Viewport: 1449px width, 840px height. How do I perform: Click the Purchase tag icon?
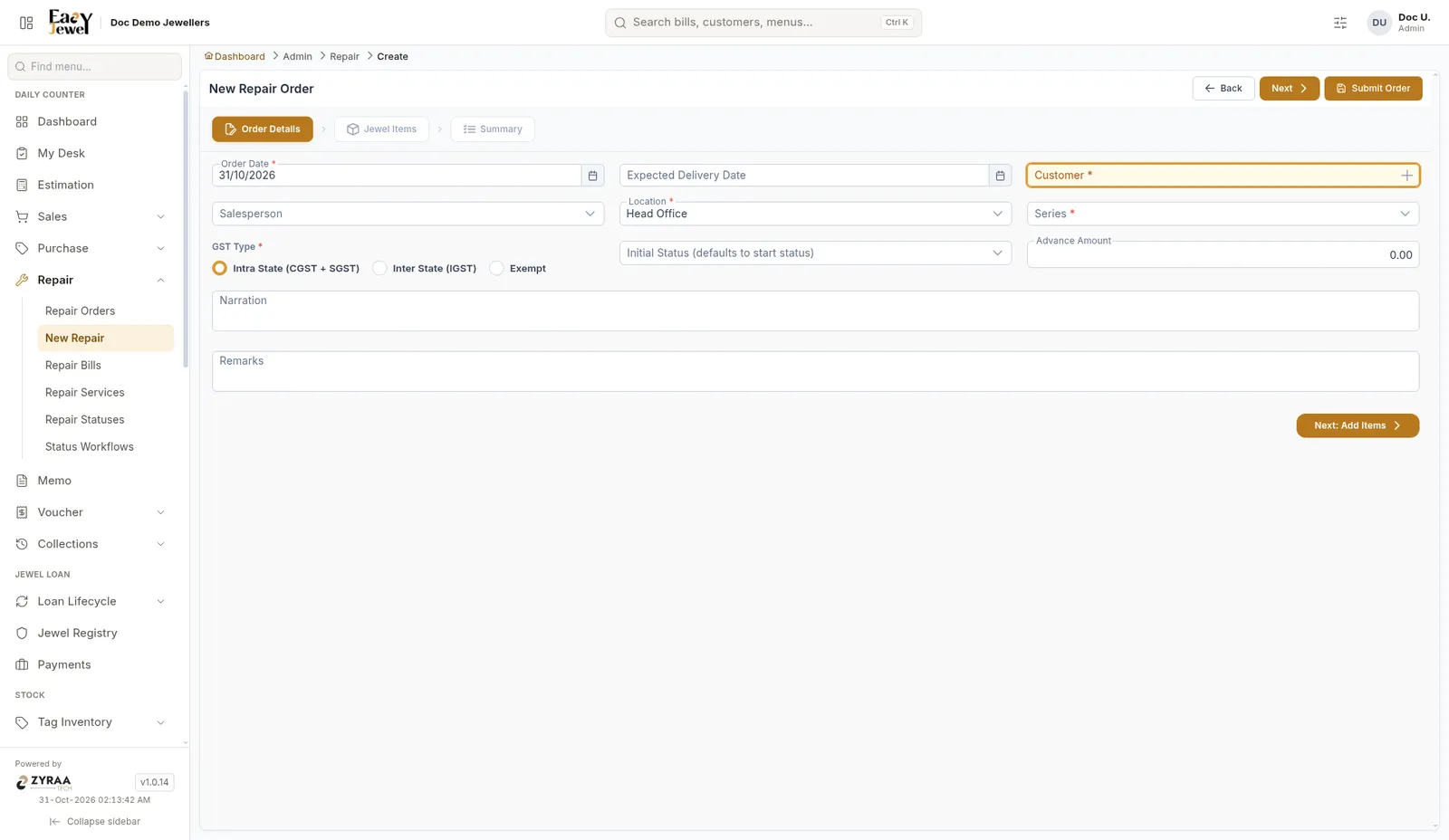point(22,248)
